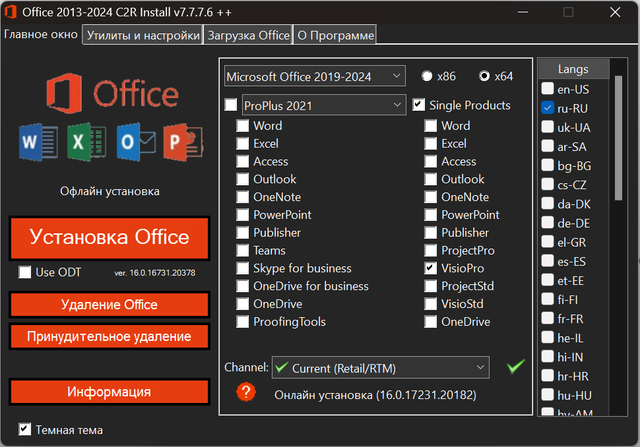Click the ver. 16.0.16731.20378 label
The image size is (640, 447).
pyautogui.click(x=155, y=273)
